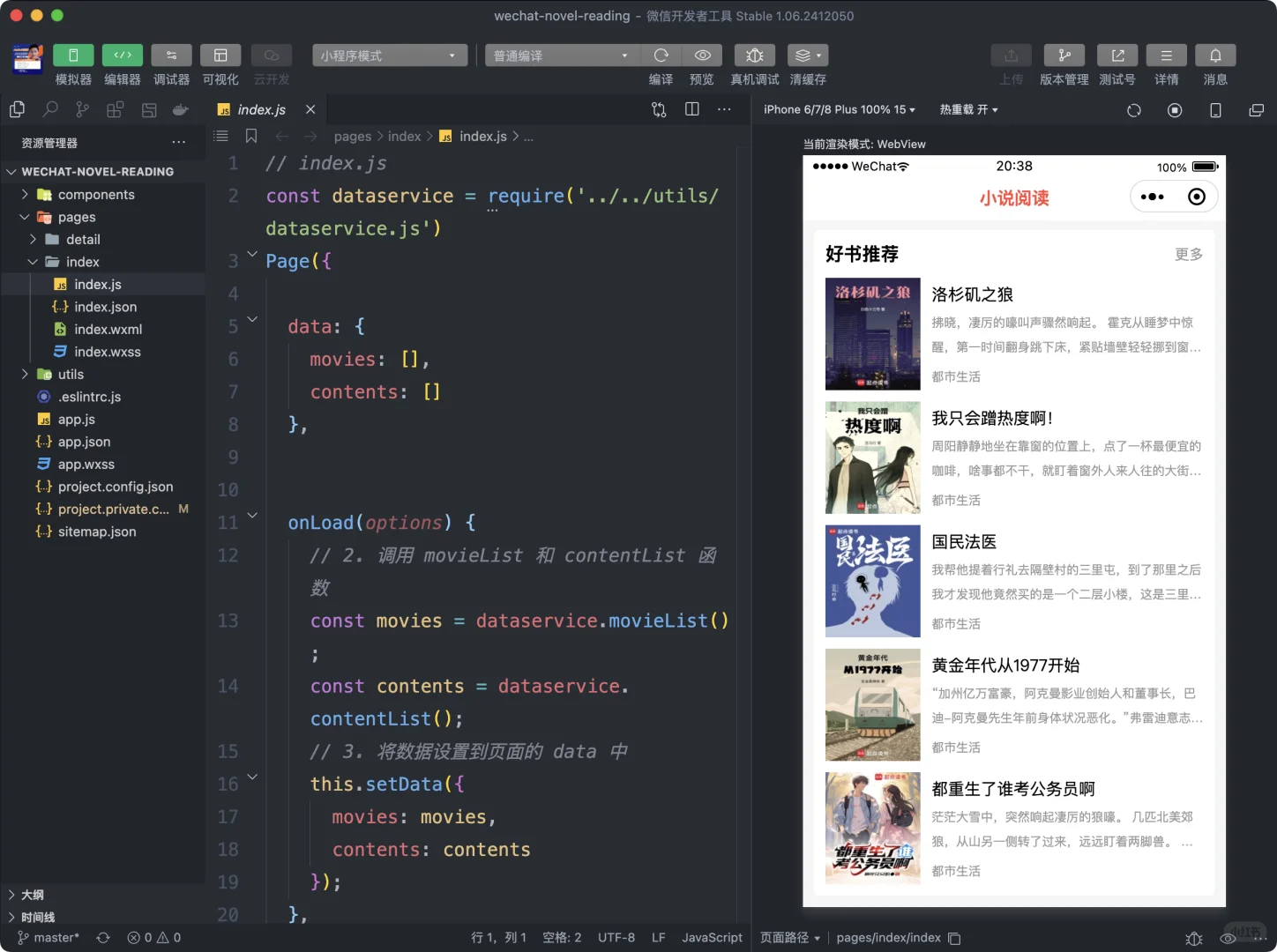Open the compile mode (普通编译) dropdown

coord(562,56)
